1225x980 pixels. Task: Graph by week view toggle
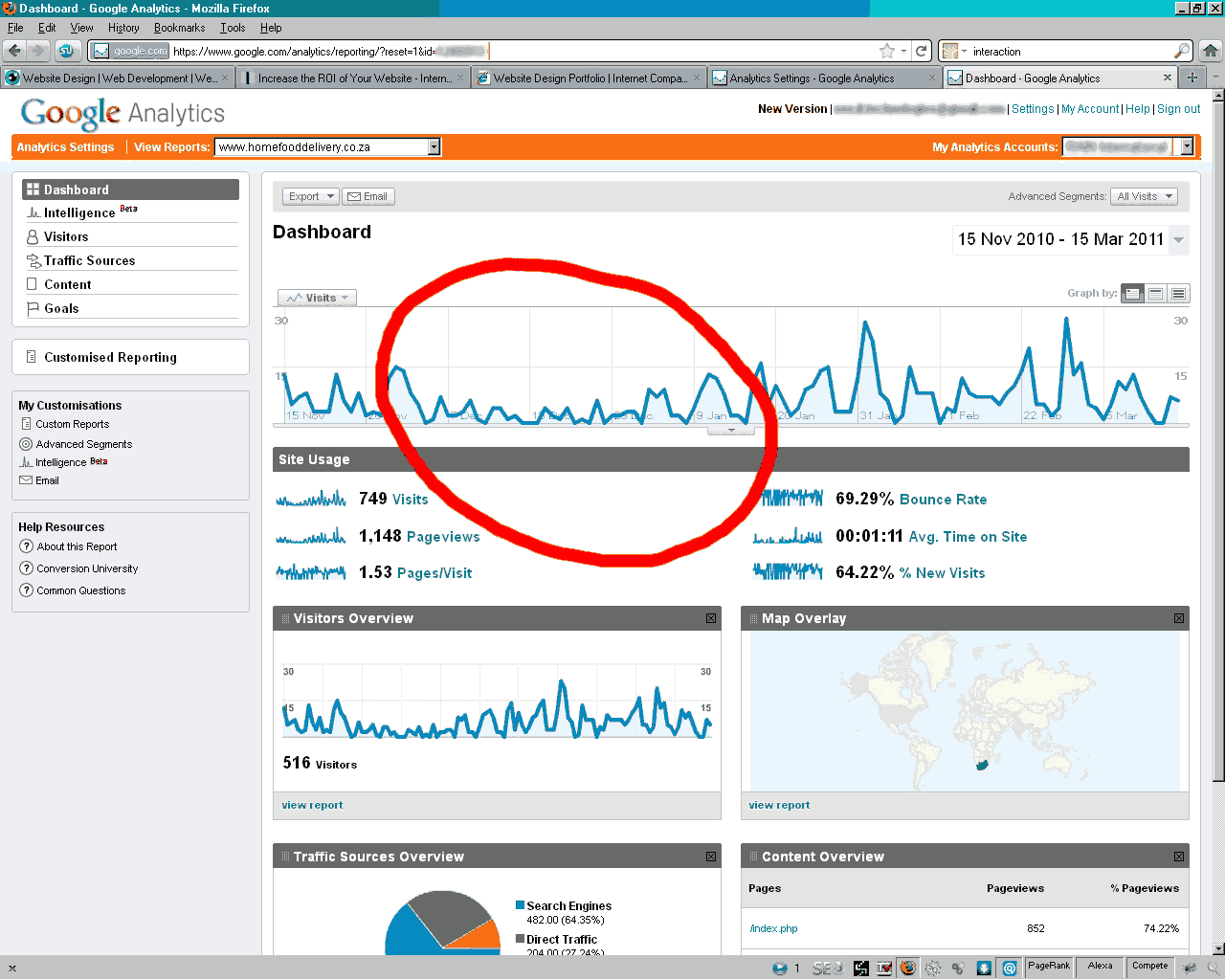tap(1156, 293)
